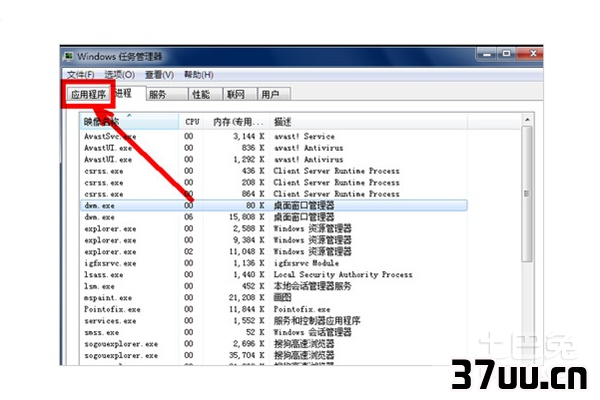Open the 文件(F) menu
The height and width of the screenshot is (400, 600).
(x=80, y=75)
